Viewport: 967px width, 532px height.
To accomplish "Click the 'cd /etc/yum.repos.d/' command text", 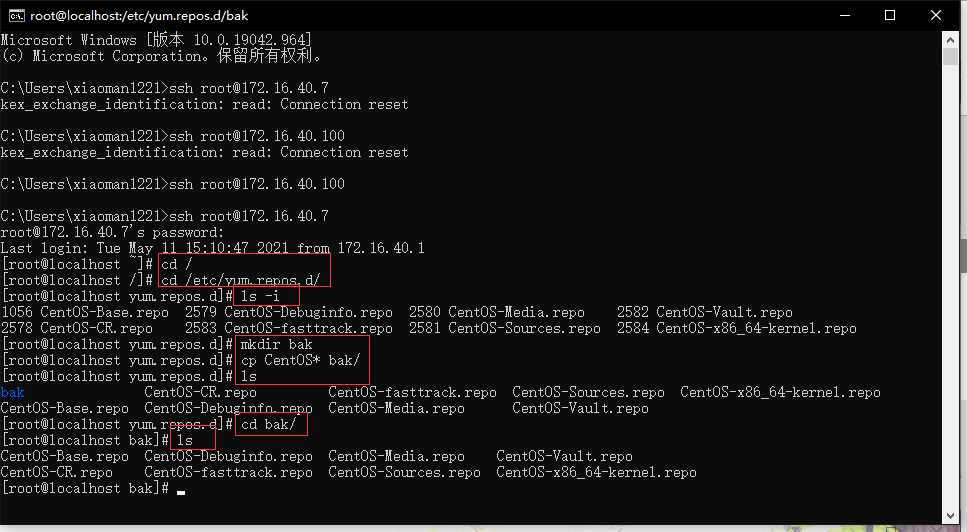I will (x=240, y=280).
